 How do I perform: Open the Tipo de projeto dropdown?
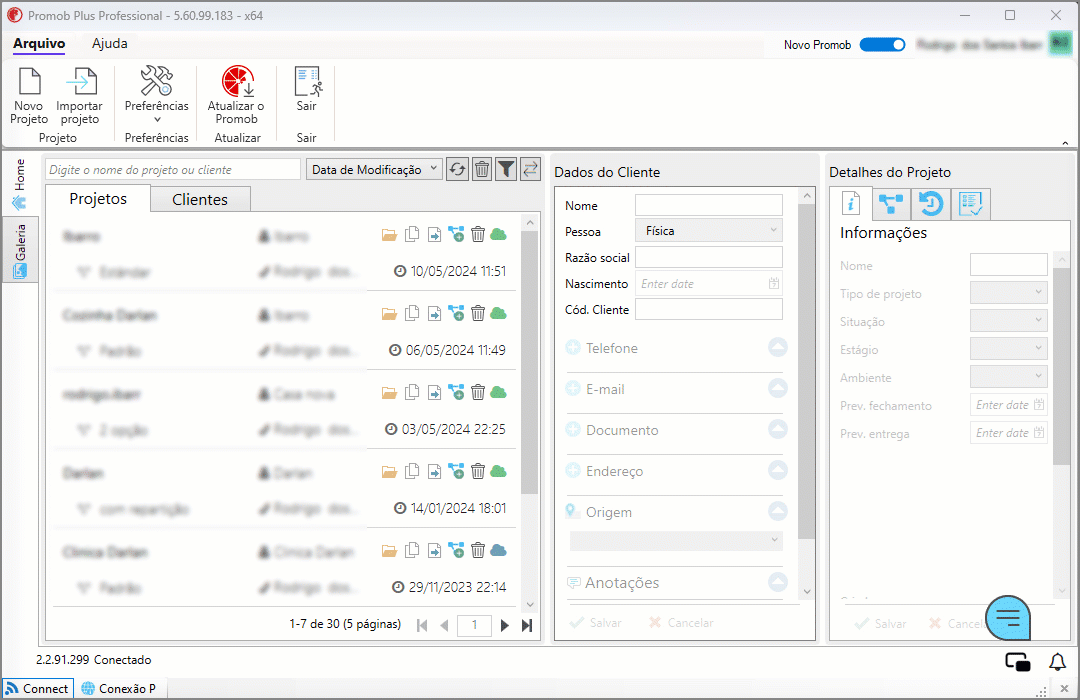point(1008,293)
